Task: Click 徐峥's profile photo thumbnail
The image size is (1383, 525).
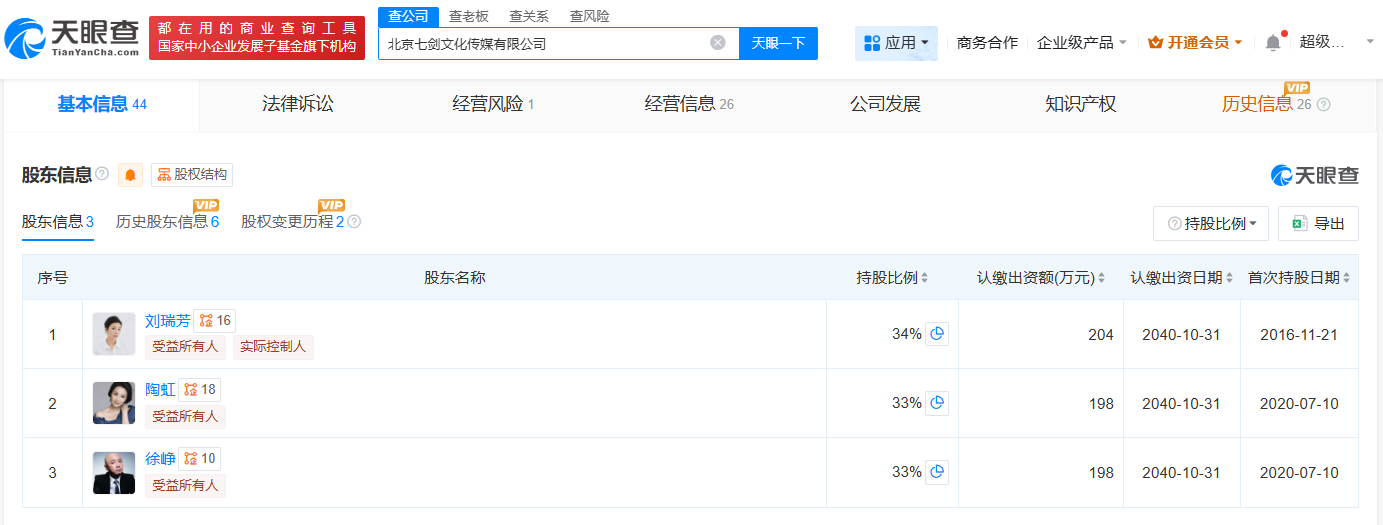Action: (x=114, y=472)
